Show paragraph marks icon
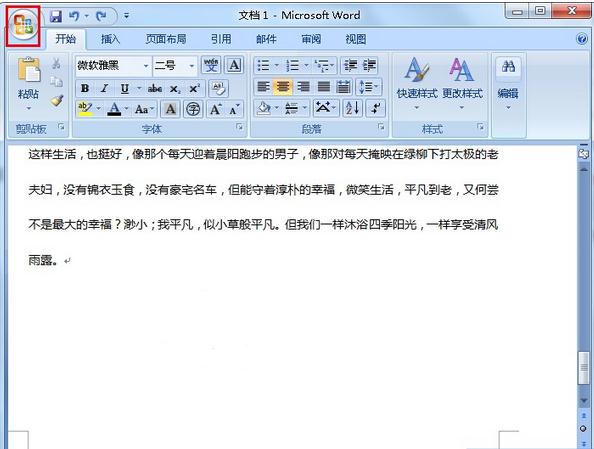The width and height of the screenshot is (594, 449). (375, 108)
